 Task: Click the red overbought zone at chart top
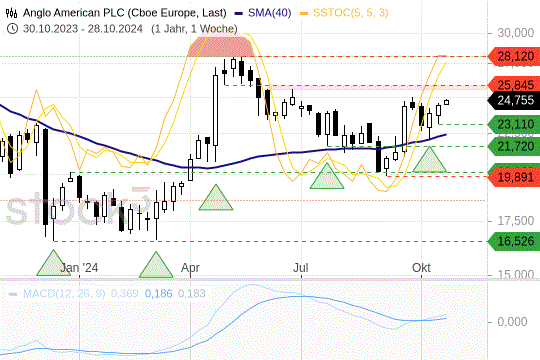221,46
